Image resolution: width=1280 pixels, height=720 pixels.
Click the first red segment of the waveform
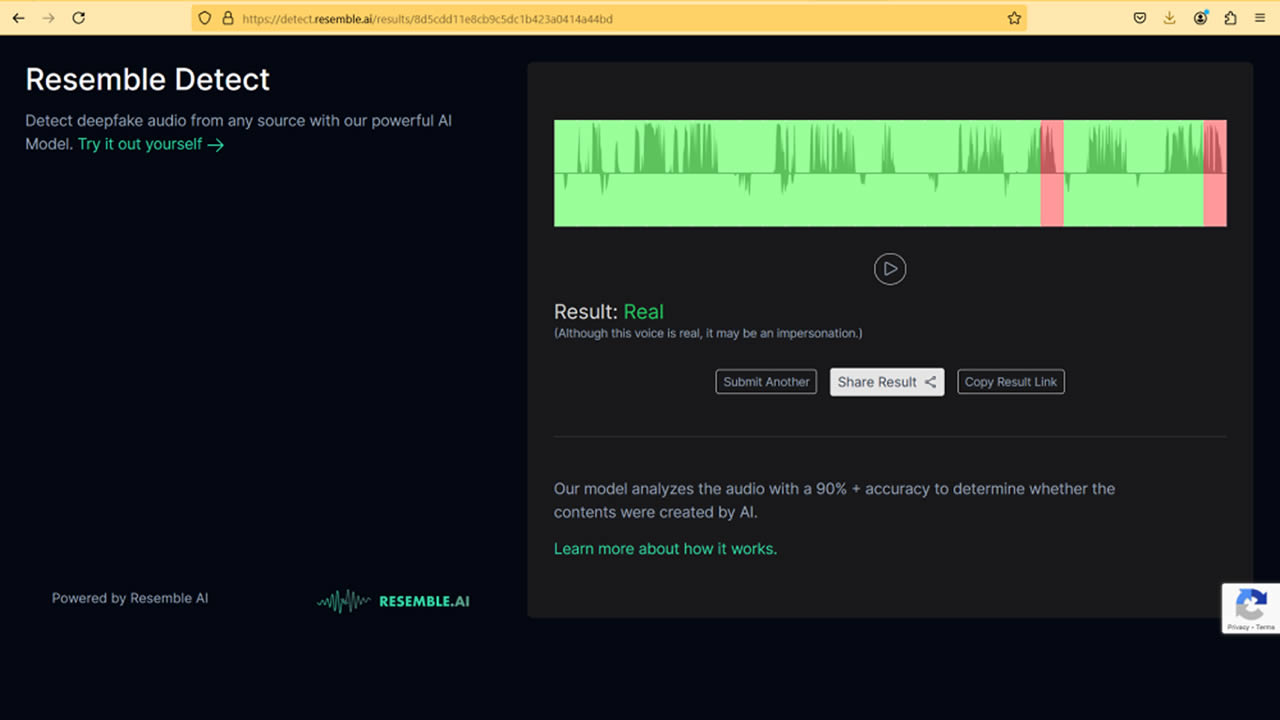[x=1051, y=173]
